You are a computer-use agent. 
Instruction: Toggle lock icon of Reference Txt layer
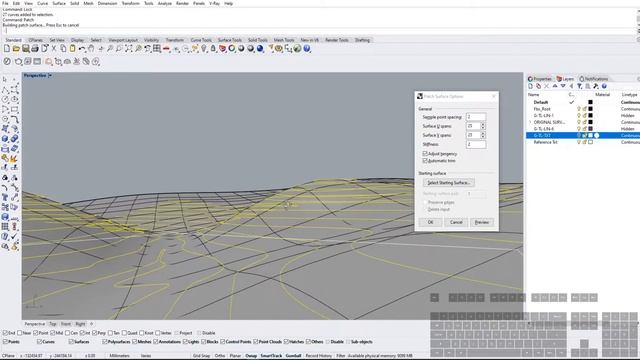pyautogui.click(x=584, y=142)
